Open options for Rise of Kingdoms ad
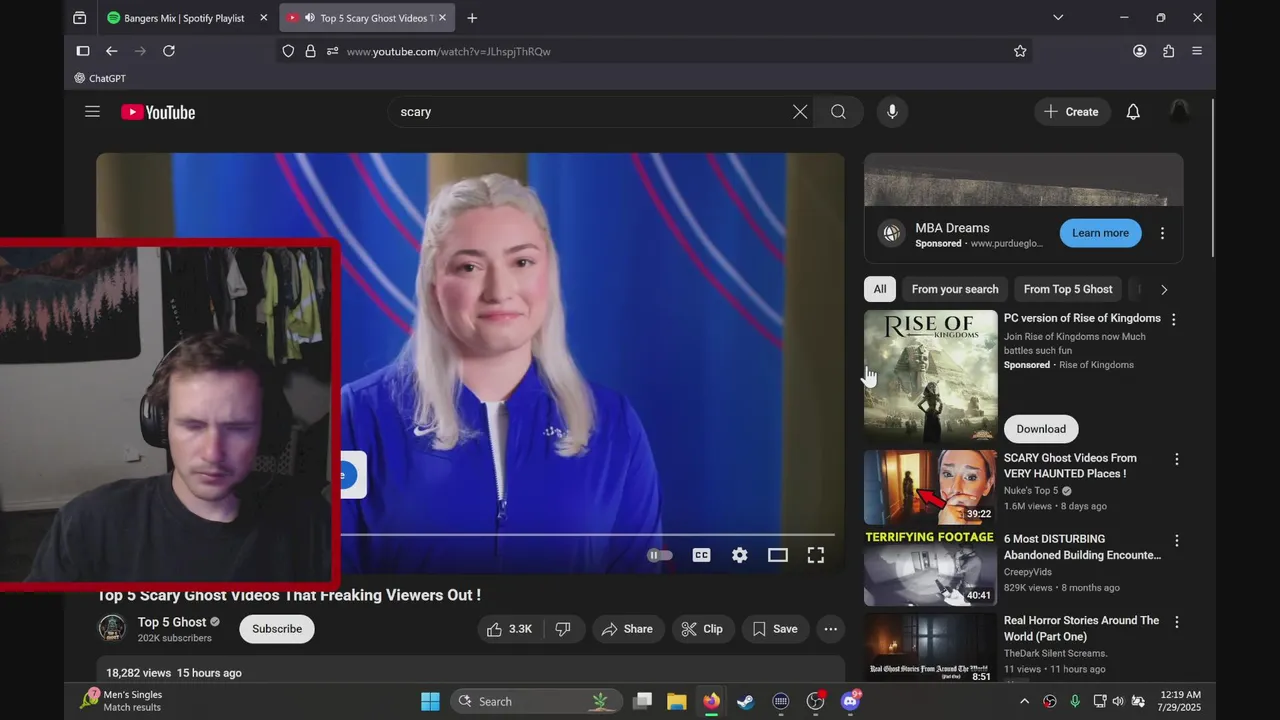Viewport: 1280px width, 720px height. (1174, 319)
